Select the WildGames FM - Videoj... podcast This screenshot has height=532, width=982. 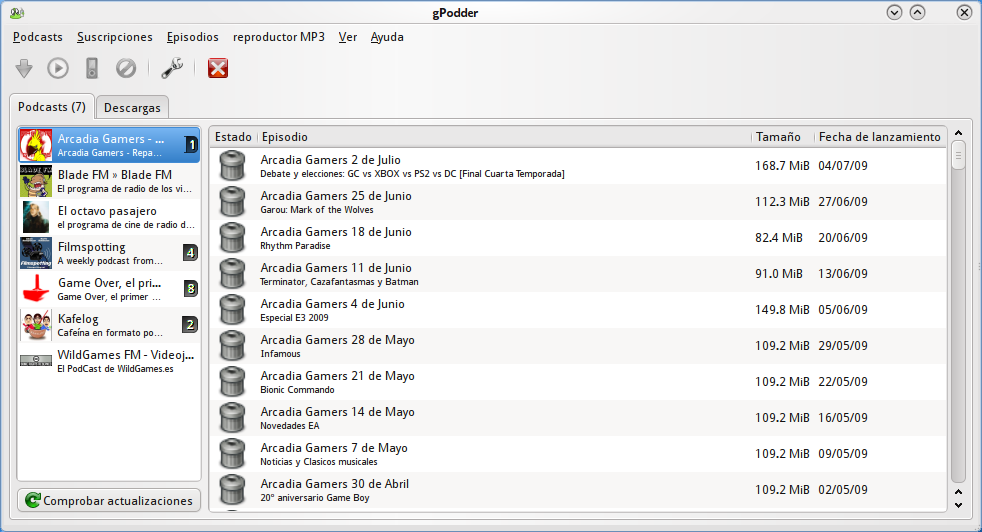109,361
